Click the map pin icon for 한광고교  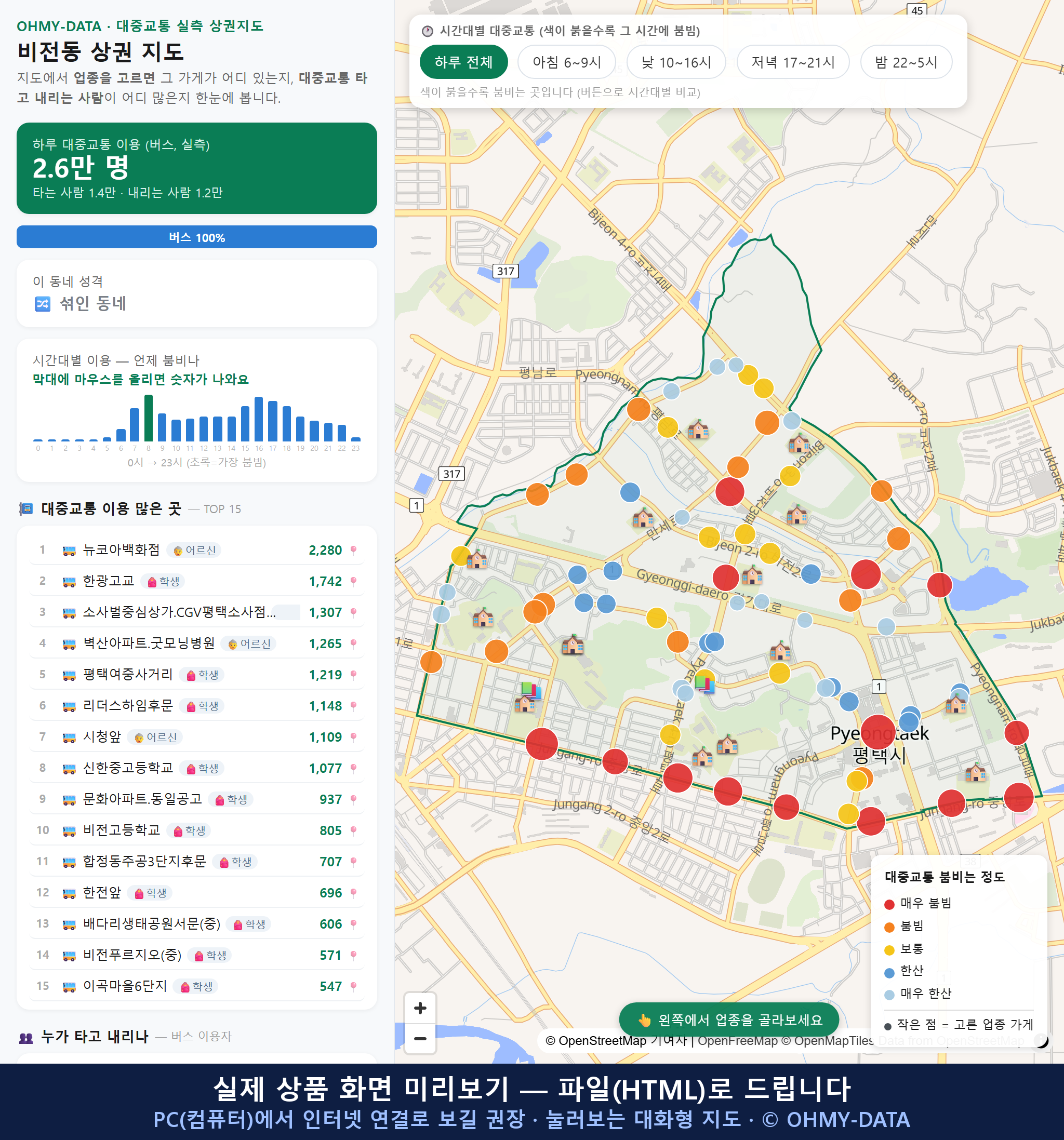(353, 582)
